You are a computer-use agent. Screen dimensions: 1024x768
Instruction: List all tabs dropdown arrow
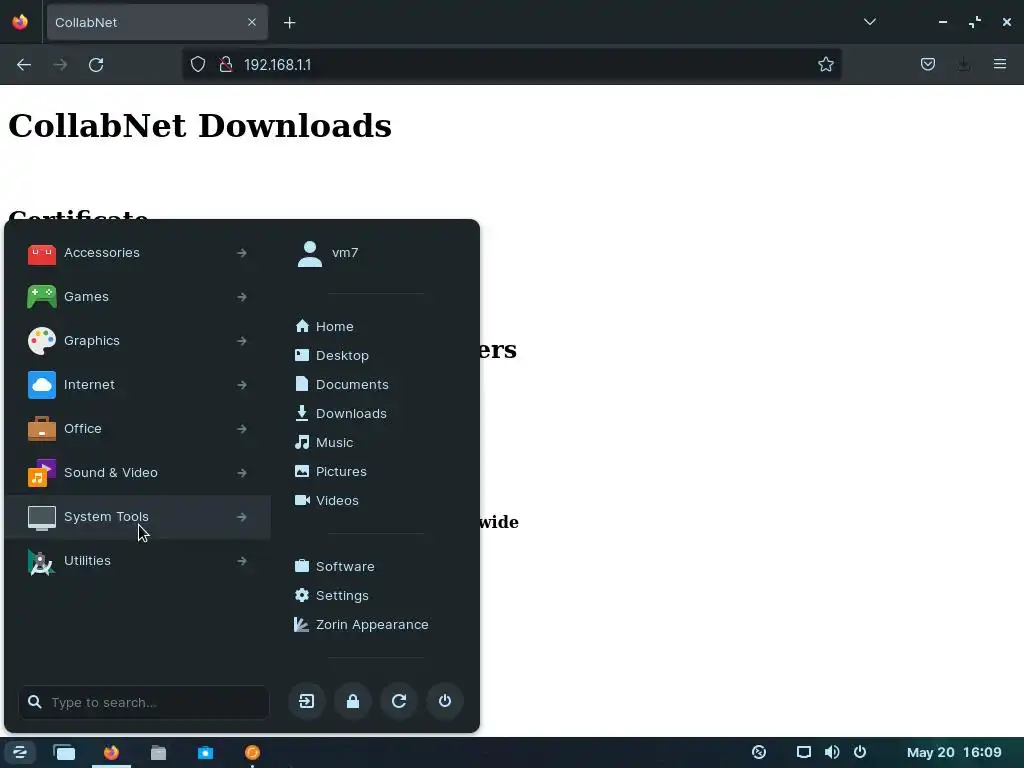click(870, 22)
